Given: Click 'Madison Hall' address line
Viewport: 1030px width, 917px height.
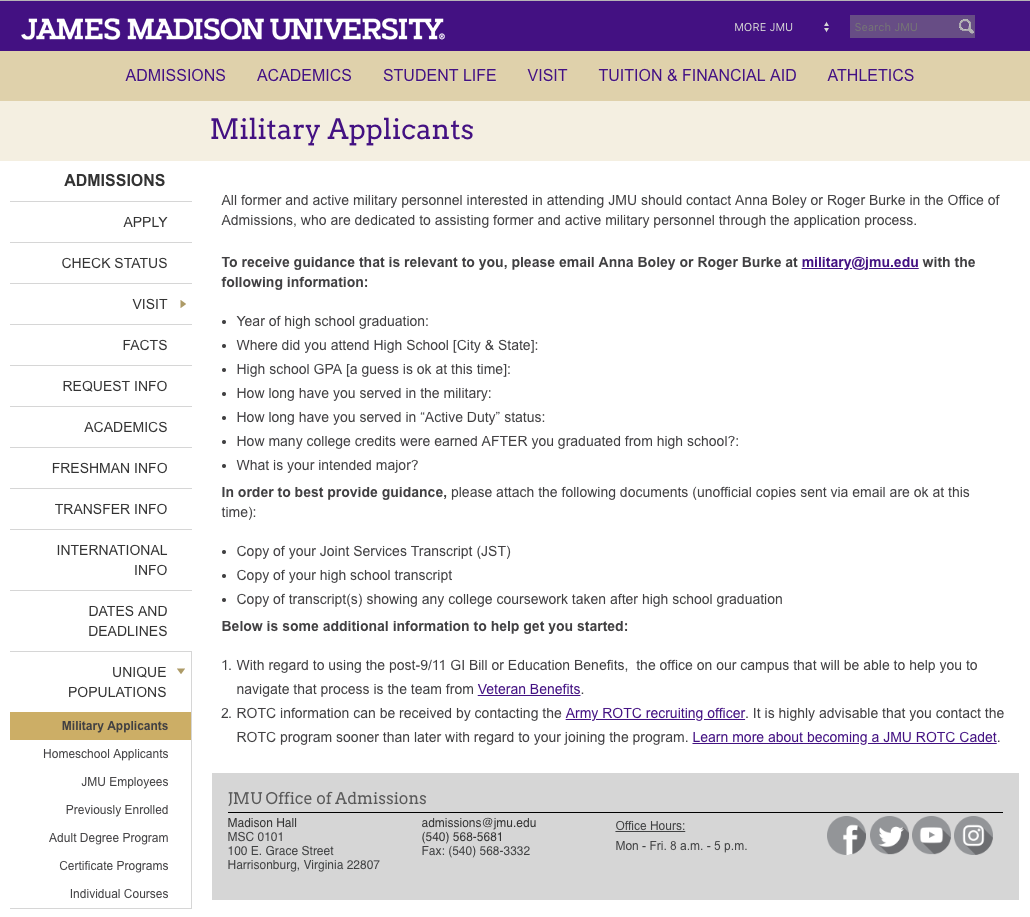Looking at the screenshot, I should point(262,823).
